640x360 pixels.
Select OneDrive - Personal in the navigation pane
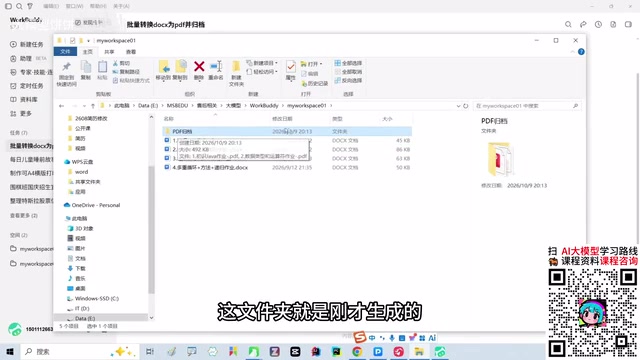click(x=92, y=205)
